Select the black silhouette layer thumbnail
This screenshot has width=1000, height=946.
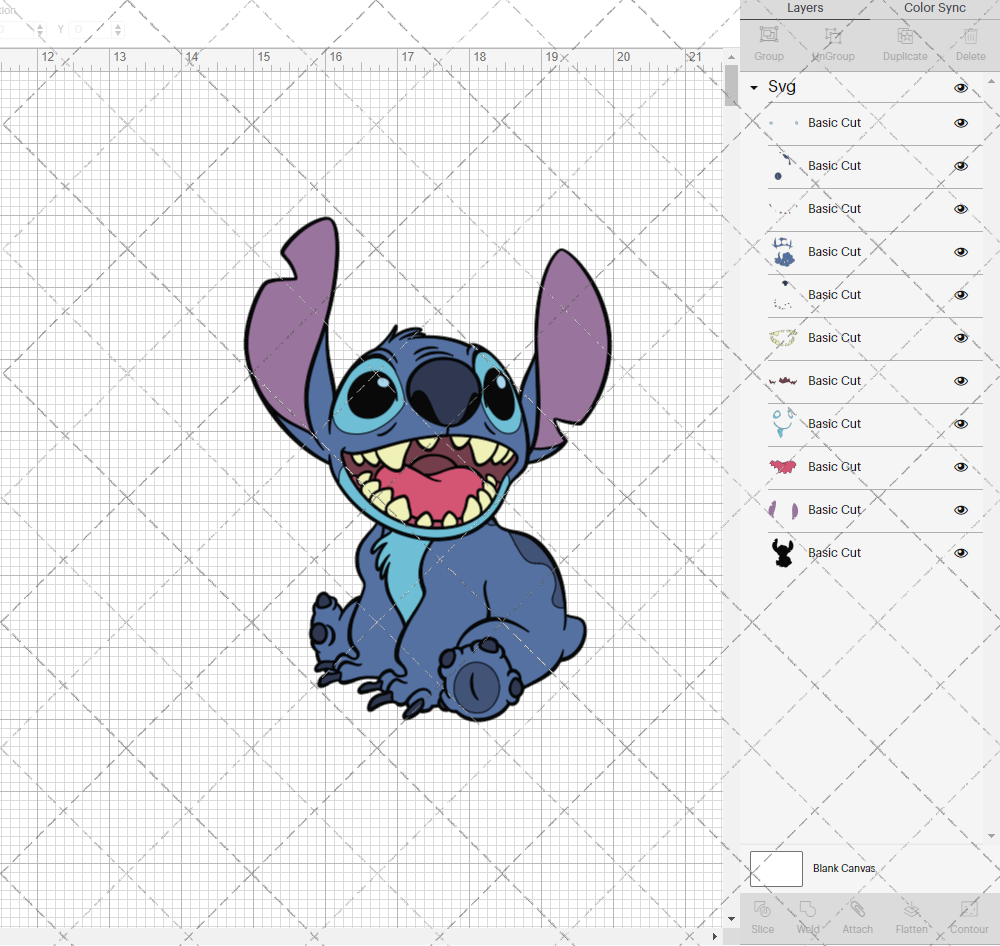click(783, 552)
